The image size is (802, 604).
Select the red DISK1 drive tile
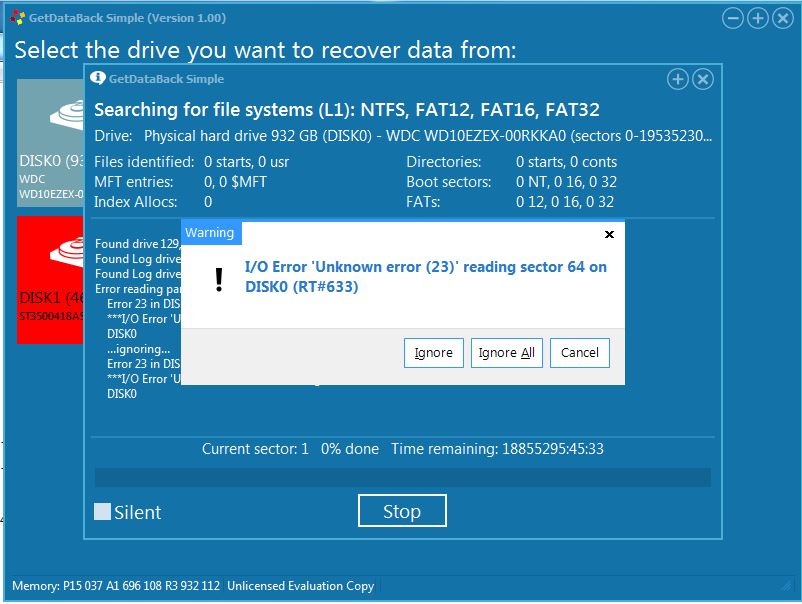[50, 280]
